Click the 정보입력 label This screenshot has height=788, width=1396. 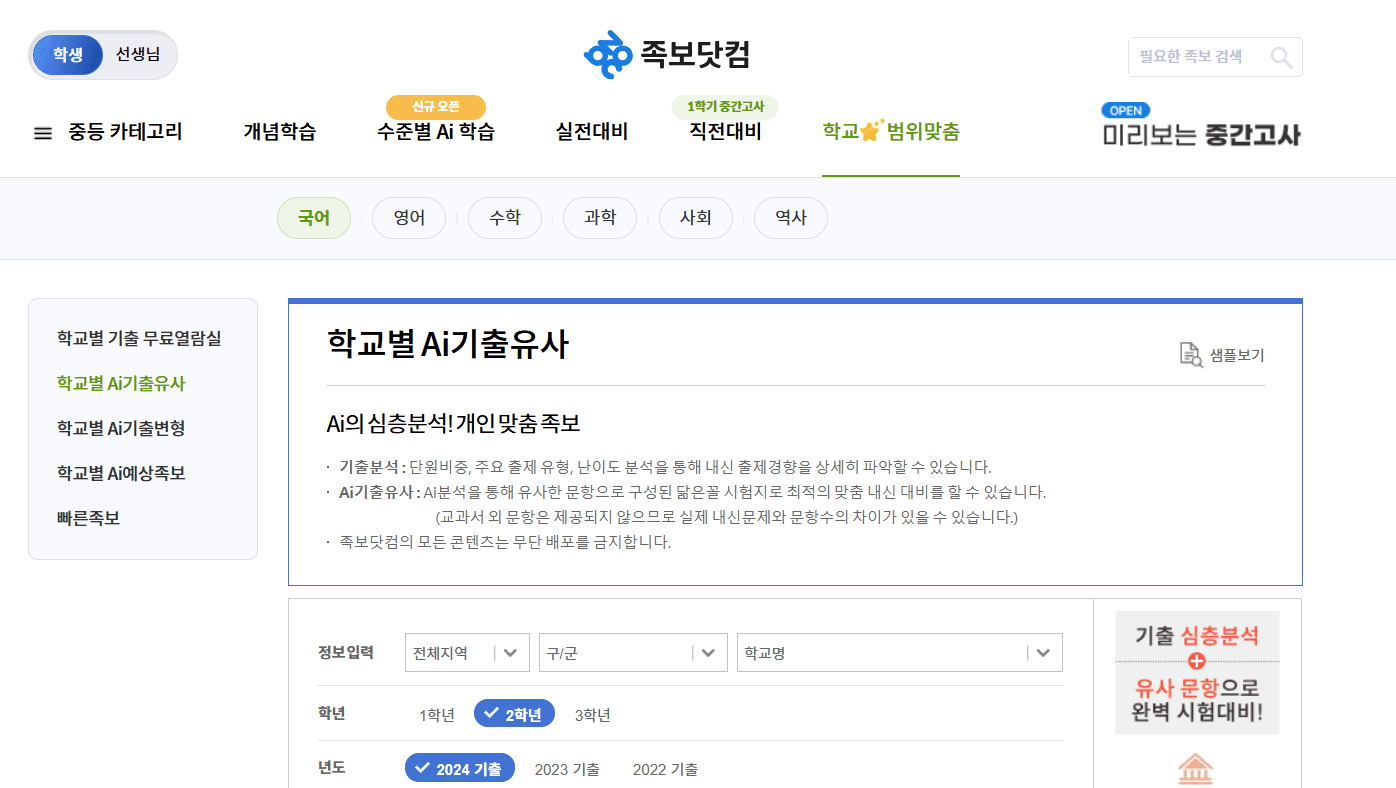point(346,653)
